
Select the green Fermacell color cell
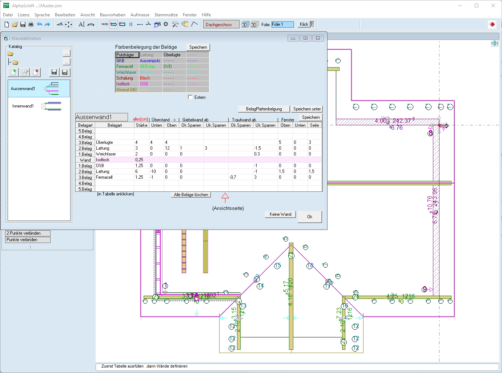click(127, 66)
